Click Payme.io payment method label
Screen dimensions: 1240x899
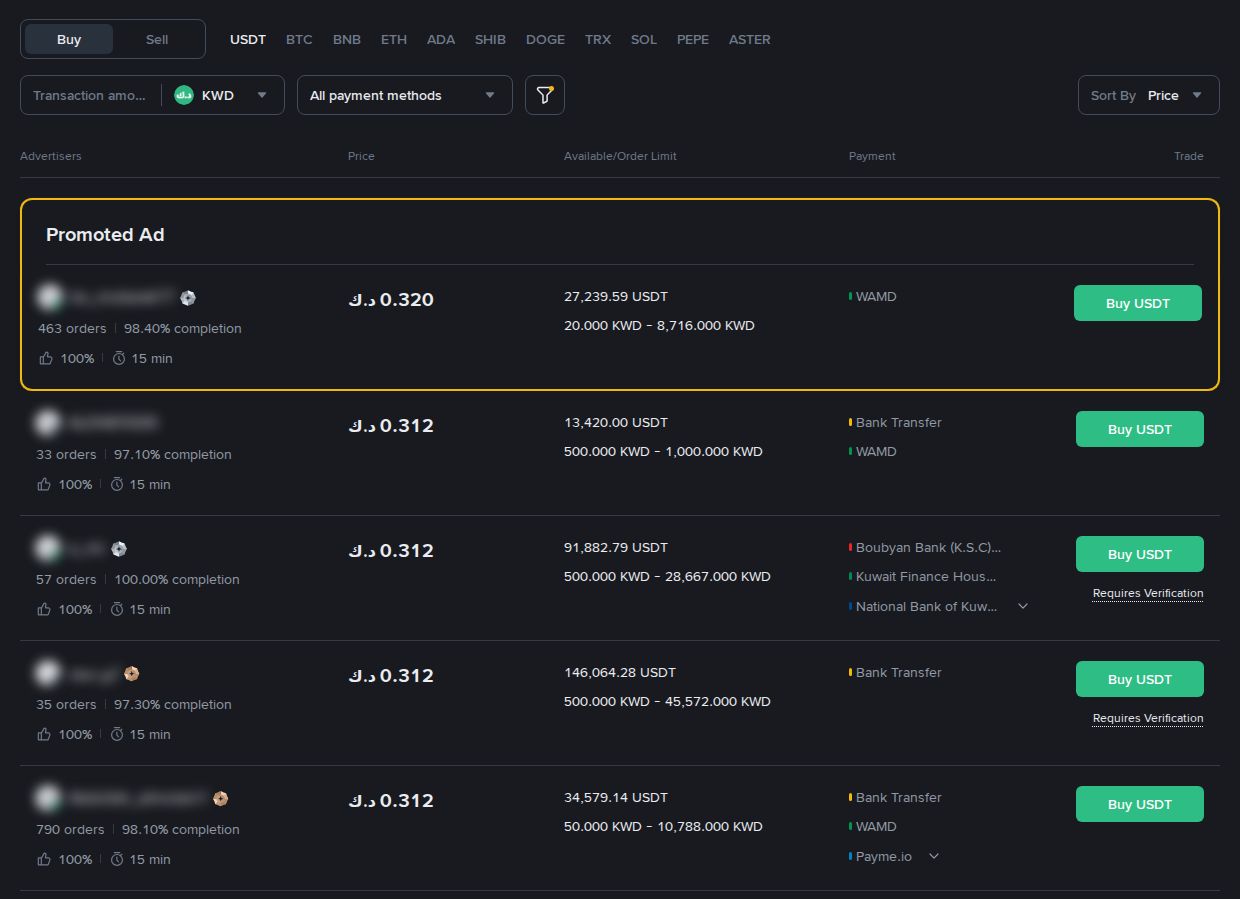tap(884, 856)
